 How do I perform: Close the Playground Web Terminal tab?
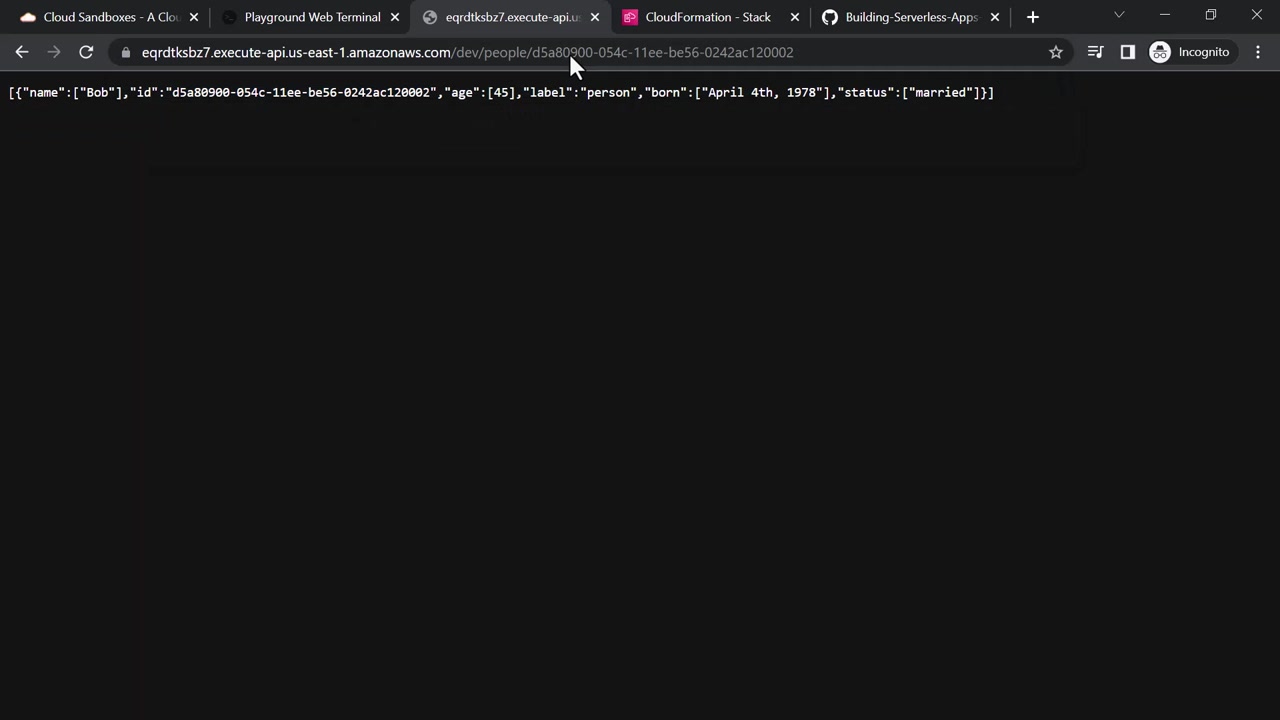coord(394,17)
